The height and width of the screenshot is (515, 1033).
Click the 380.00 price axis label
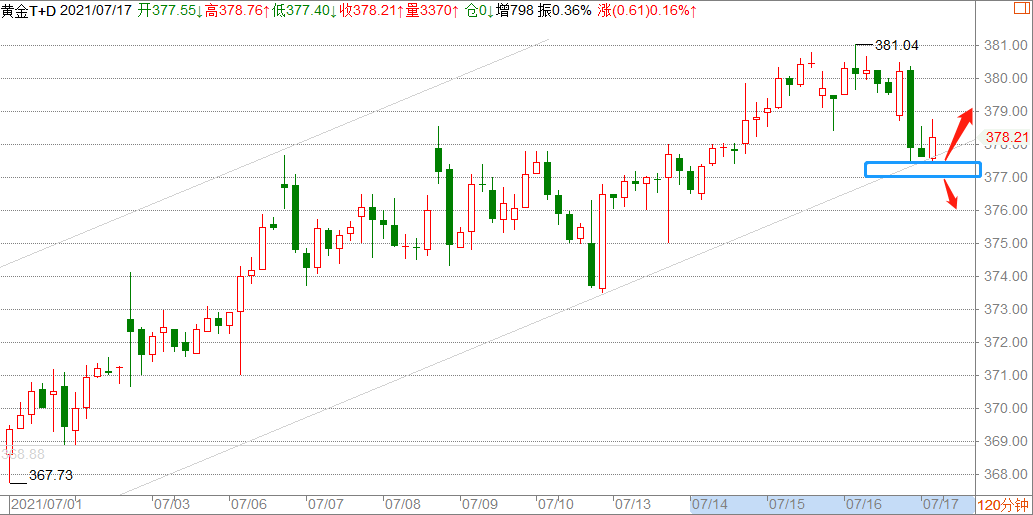(1003, 78)
